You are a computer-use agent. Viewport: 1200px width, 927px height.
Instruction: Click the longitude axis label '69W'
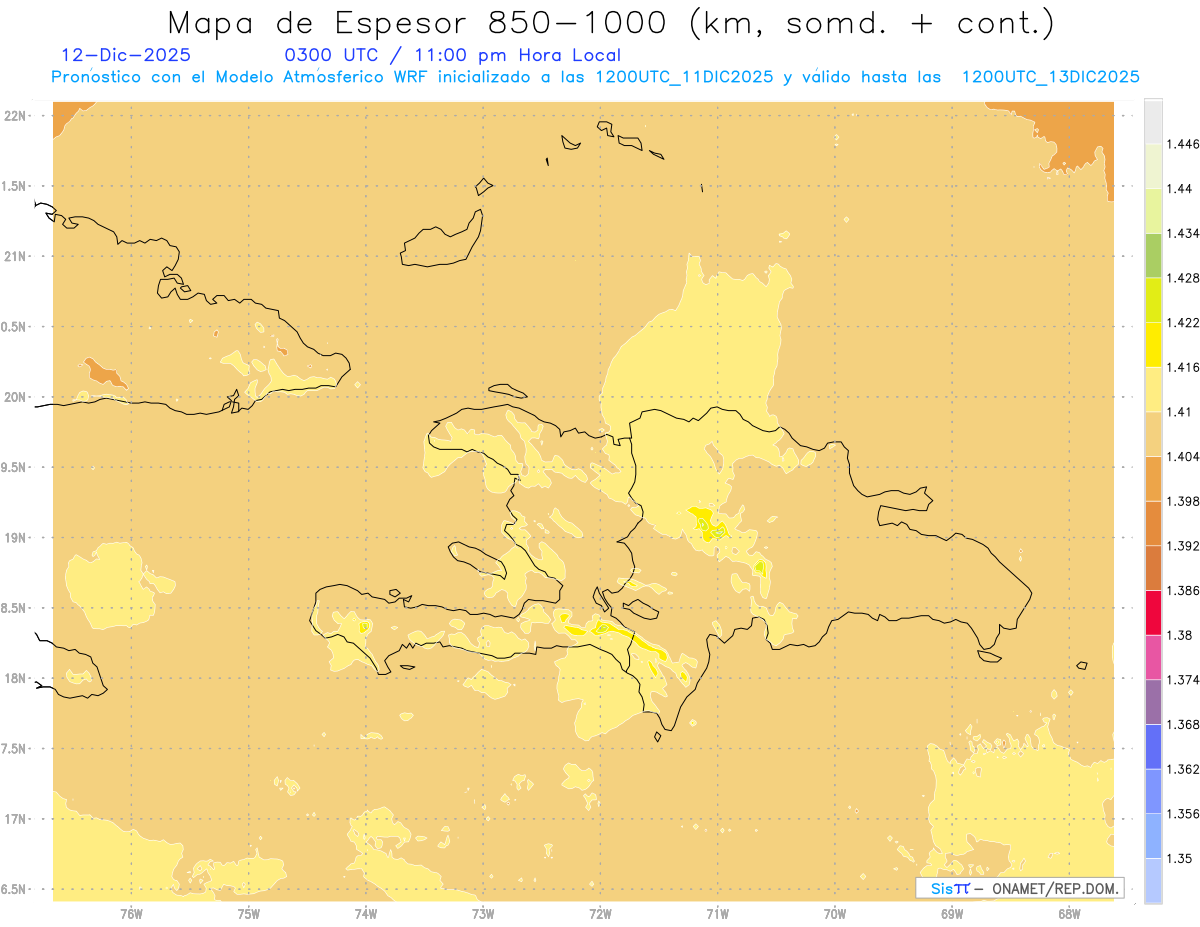pyautogui.click(x=952, y=913)
